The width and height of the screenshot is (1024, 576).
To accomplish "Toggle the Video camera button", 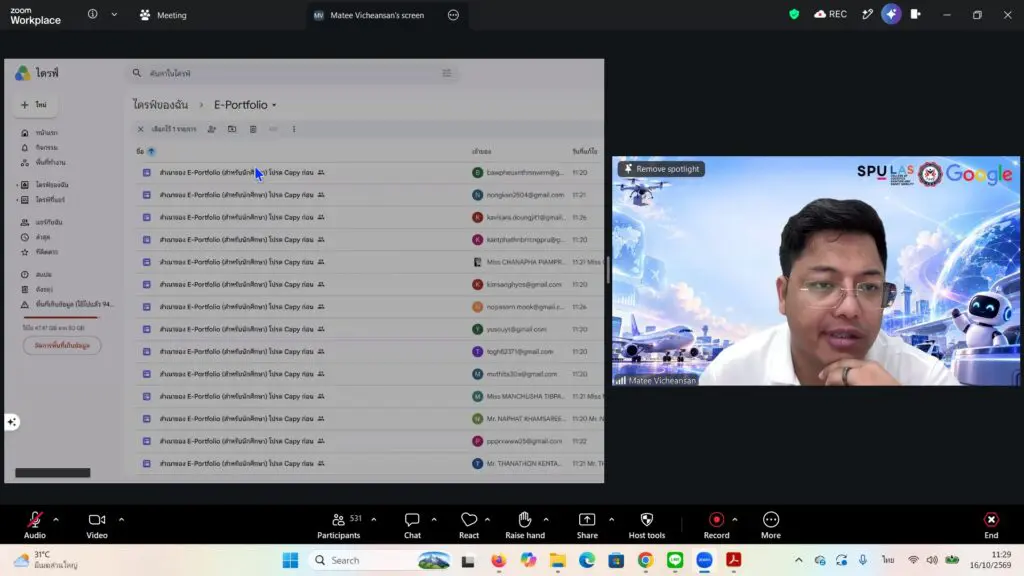I will coord(97,525).
